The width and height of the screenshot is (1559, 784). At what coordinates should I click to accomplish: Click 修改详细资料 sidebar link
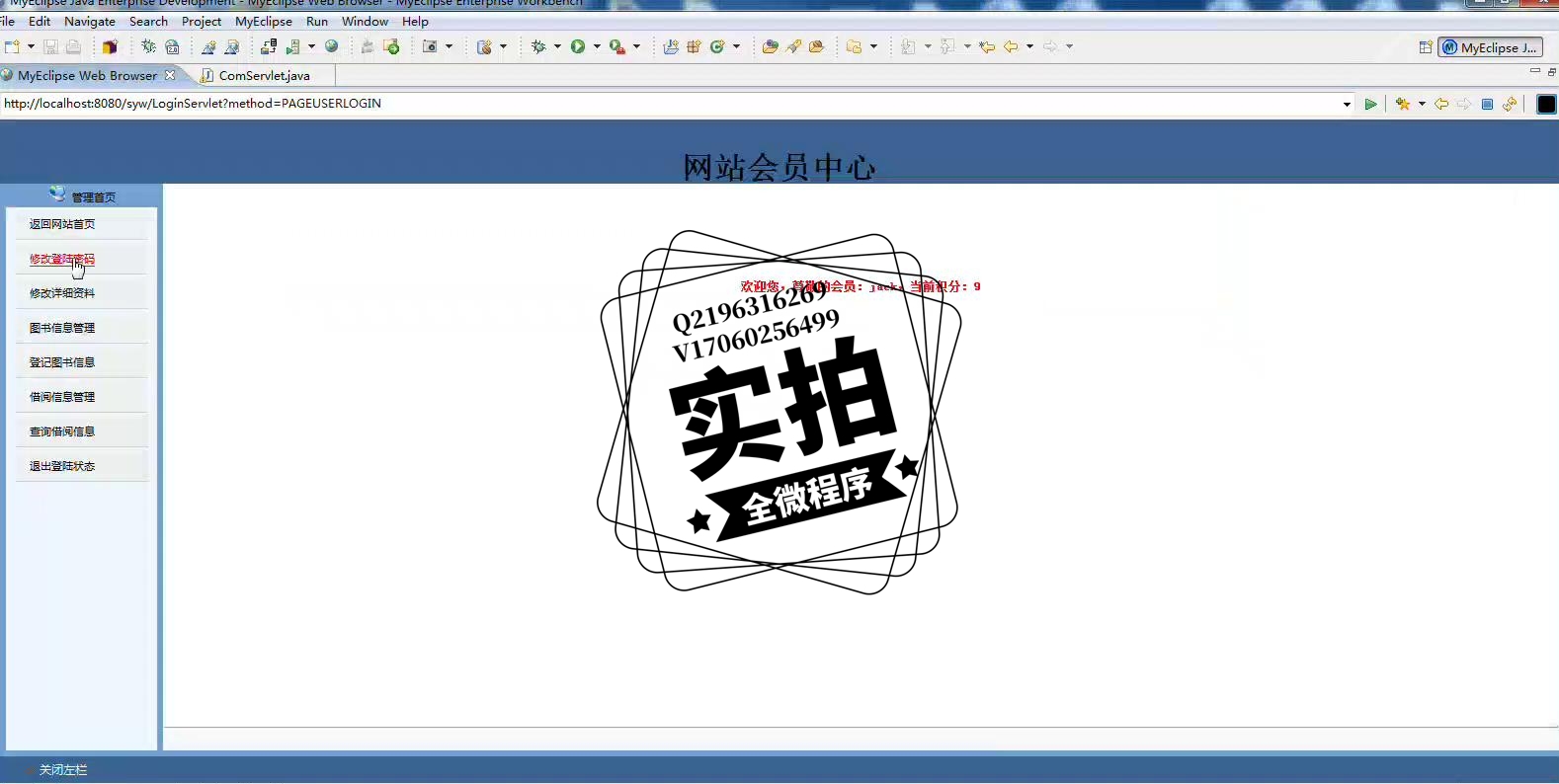tap(62, 293)
